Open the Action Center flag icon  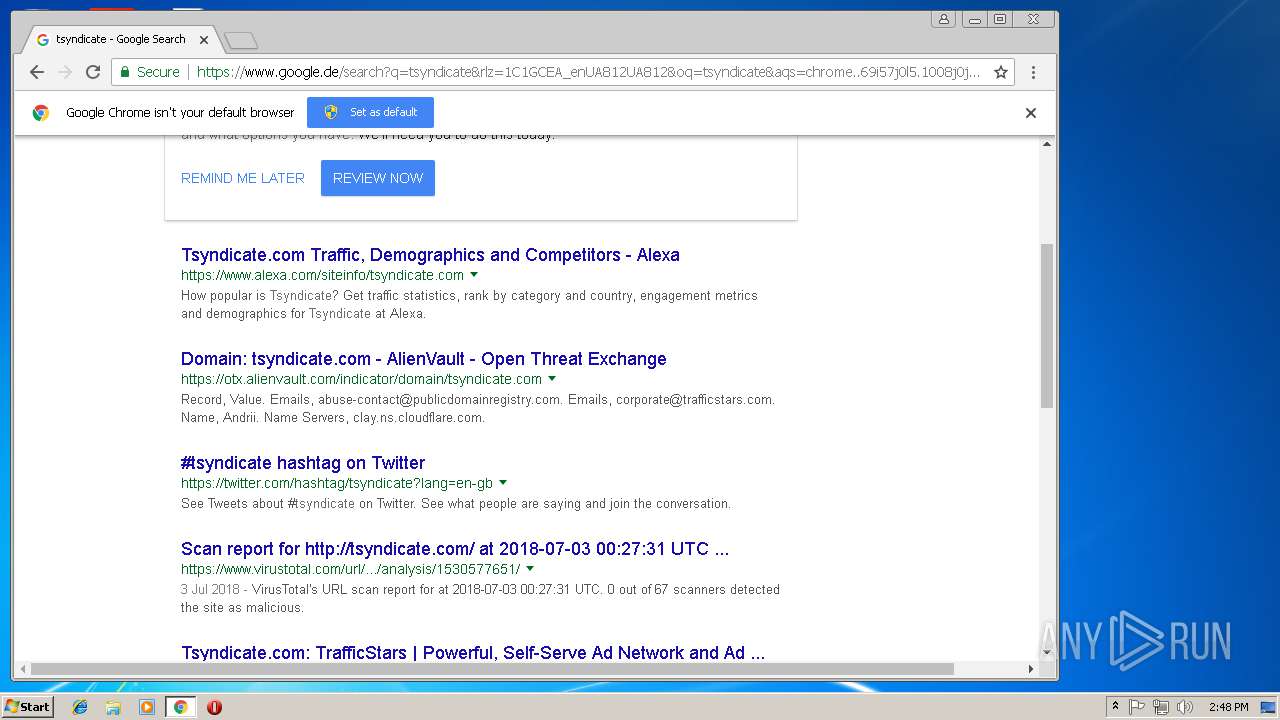1137,707
